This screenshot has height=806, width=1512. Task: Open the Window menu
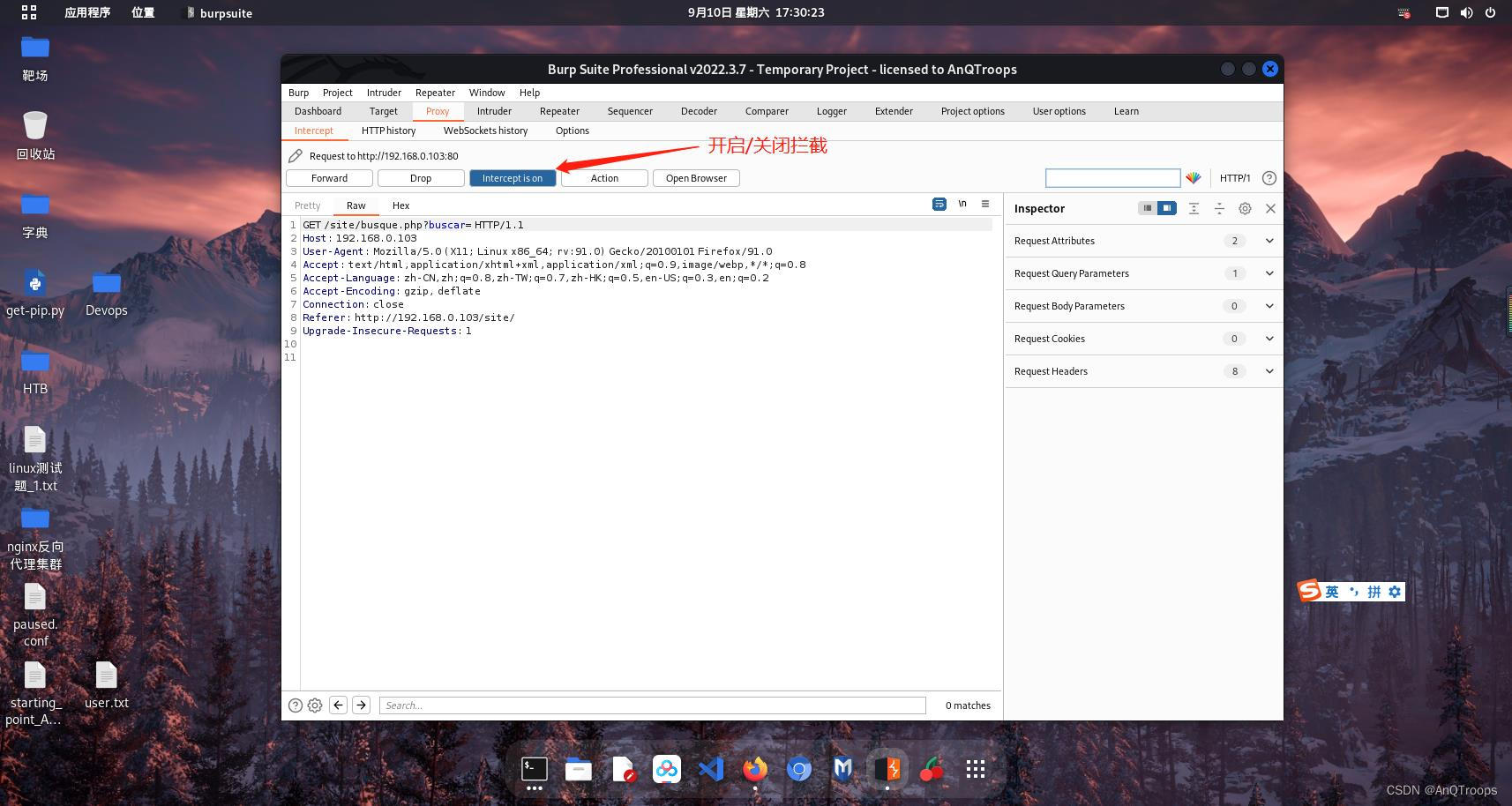(487, 93)
